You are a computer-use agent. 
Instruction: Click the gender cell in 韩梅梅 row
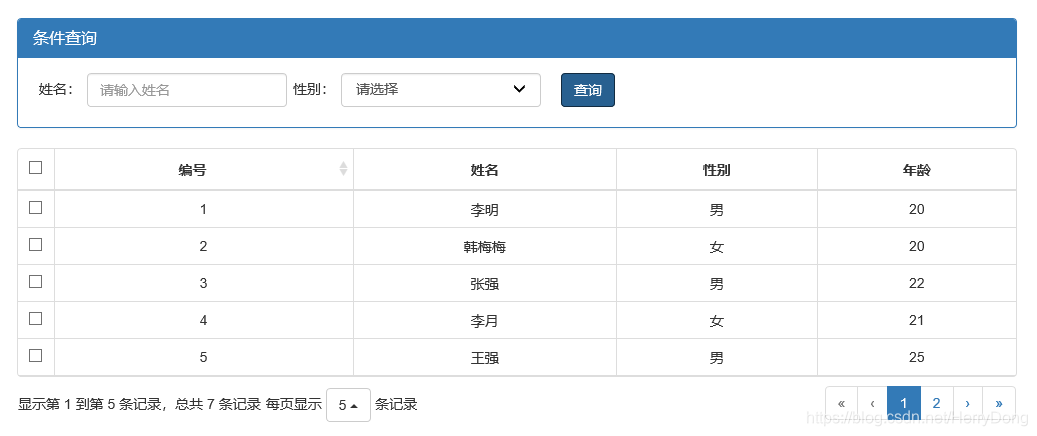coord(717,247)
